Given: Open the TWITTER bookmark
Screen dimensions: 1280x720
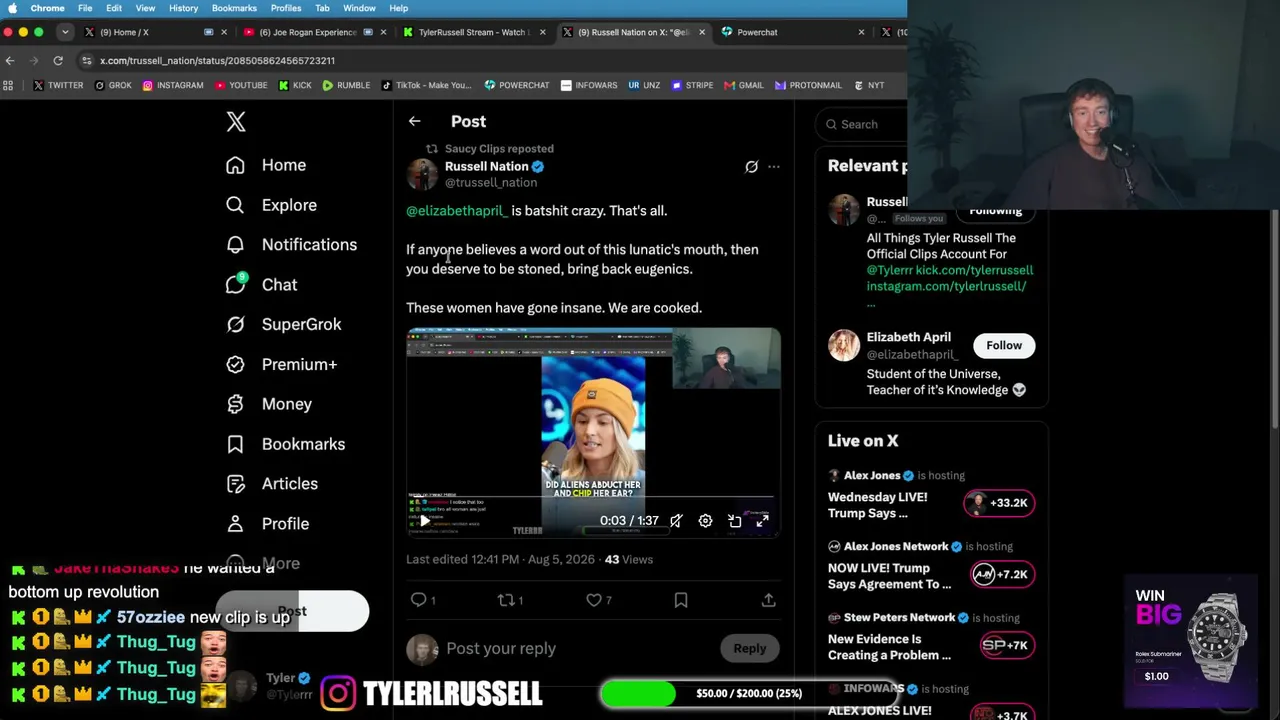Looking at the screenshot, I should point(58,86).
